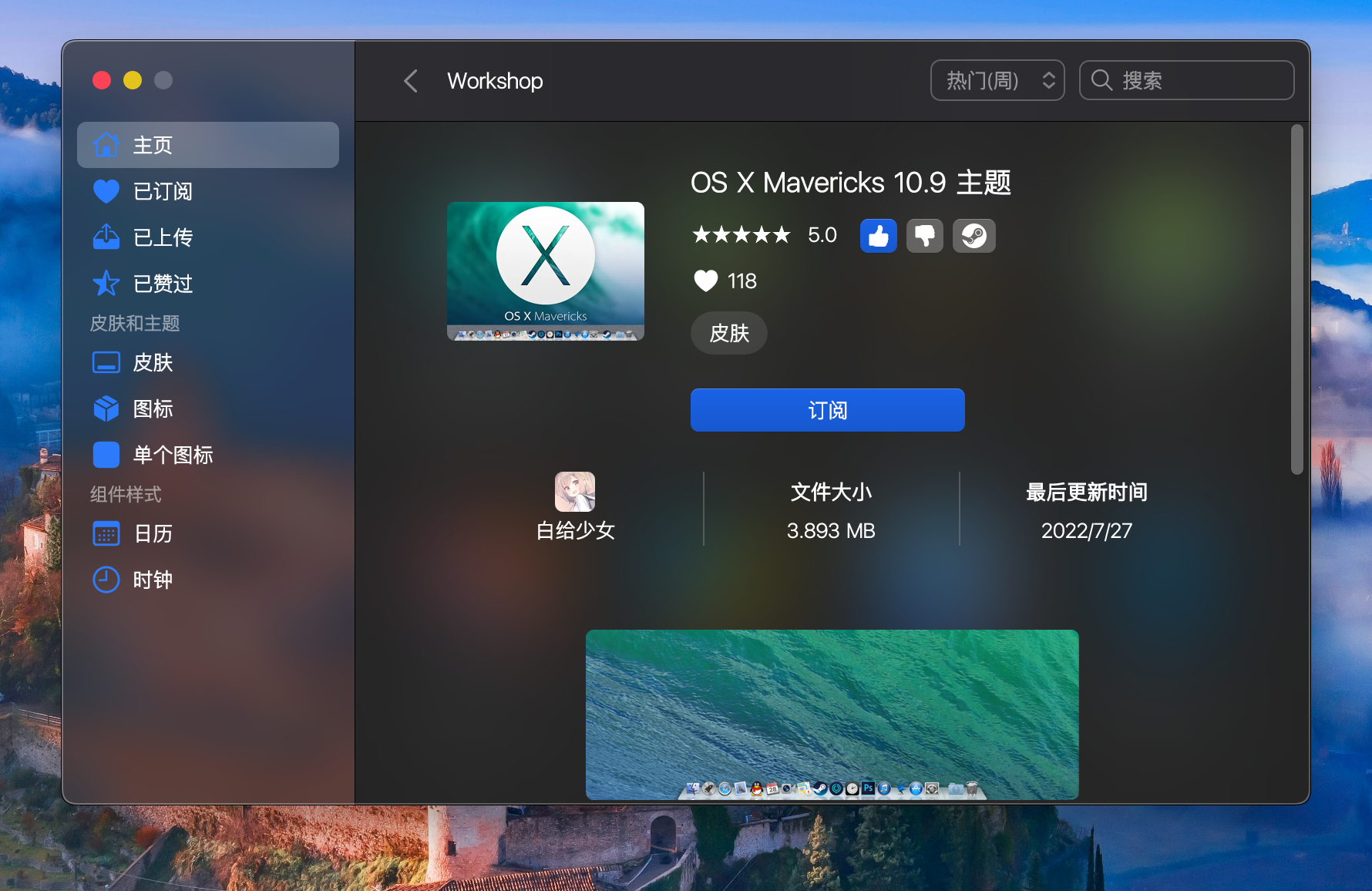Click the 订阅 subscribe button
Image resolution: width=1372 pixels, height=891 pixels.
(x=828, y=410)
